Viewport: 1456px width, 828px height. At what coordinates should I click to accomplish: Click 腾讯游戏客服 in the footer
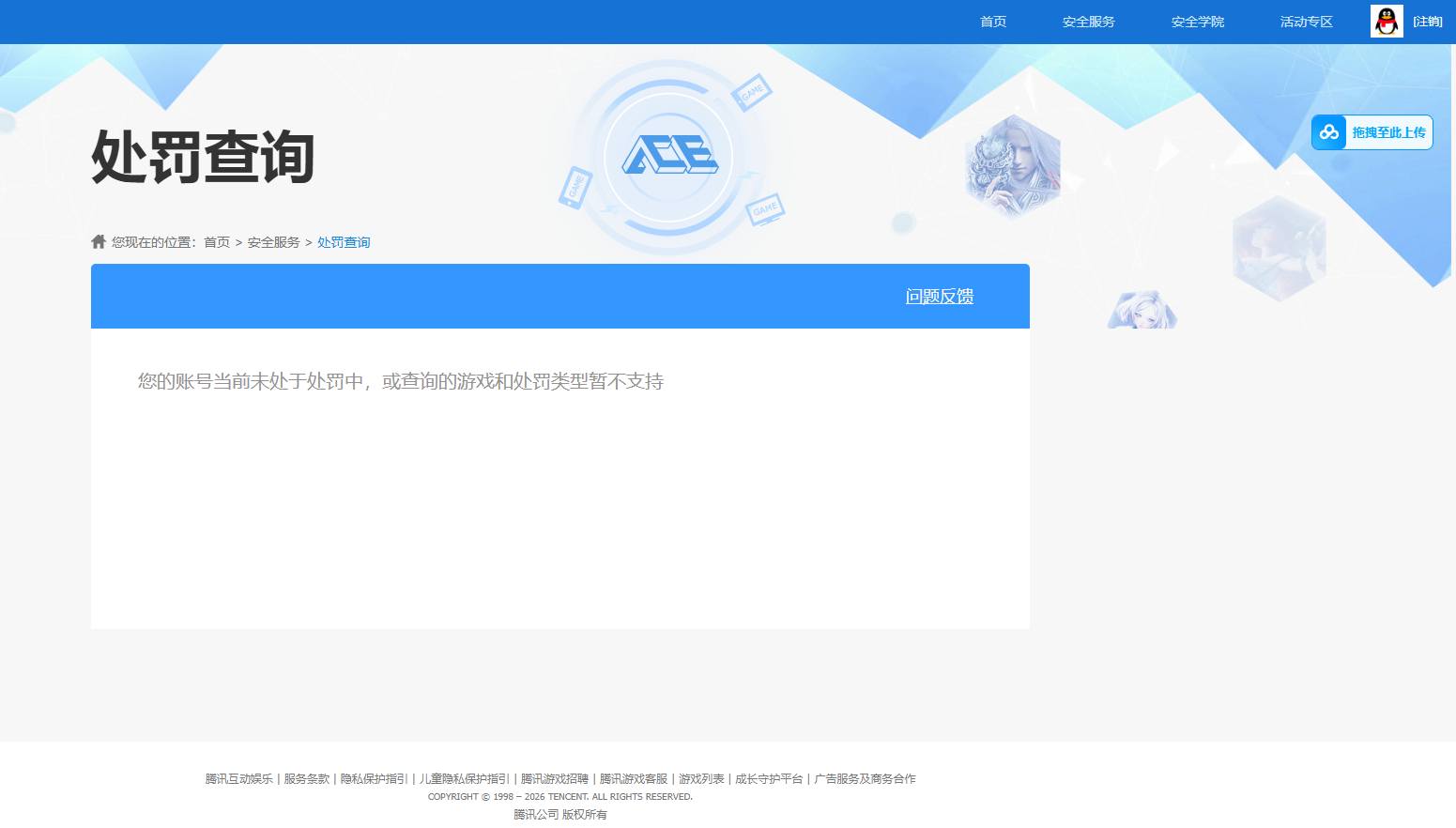pos(633,778)
